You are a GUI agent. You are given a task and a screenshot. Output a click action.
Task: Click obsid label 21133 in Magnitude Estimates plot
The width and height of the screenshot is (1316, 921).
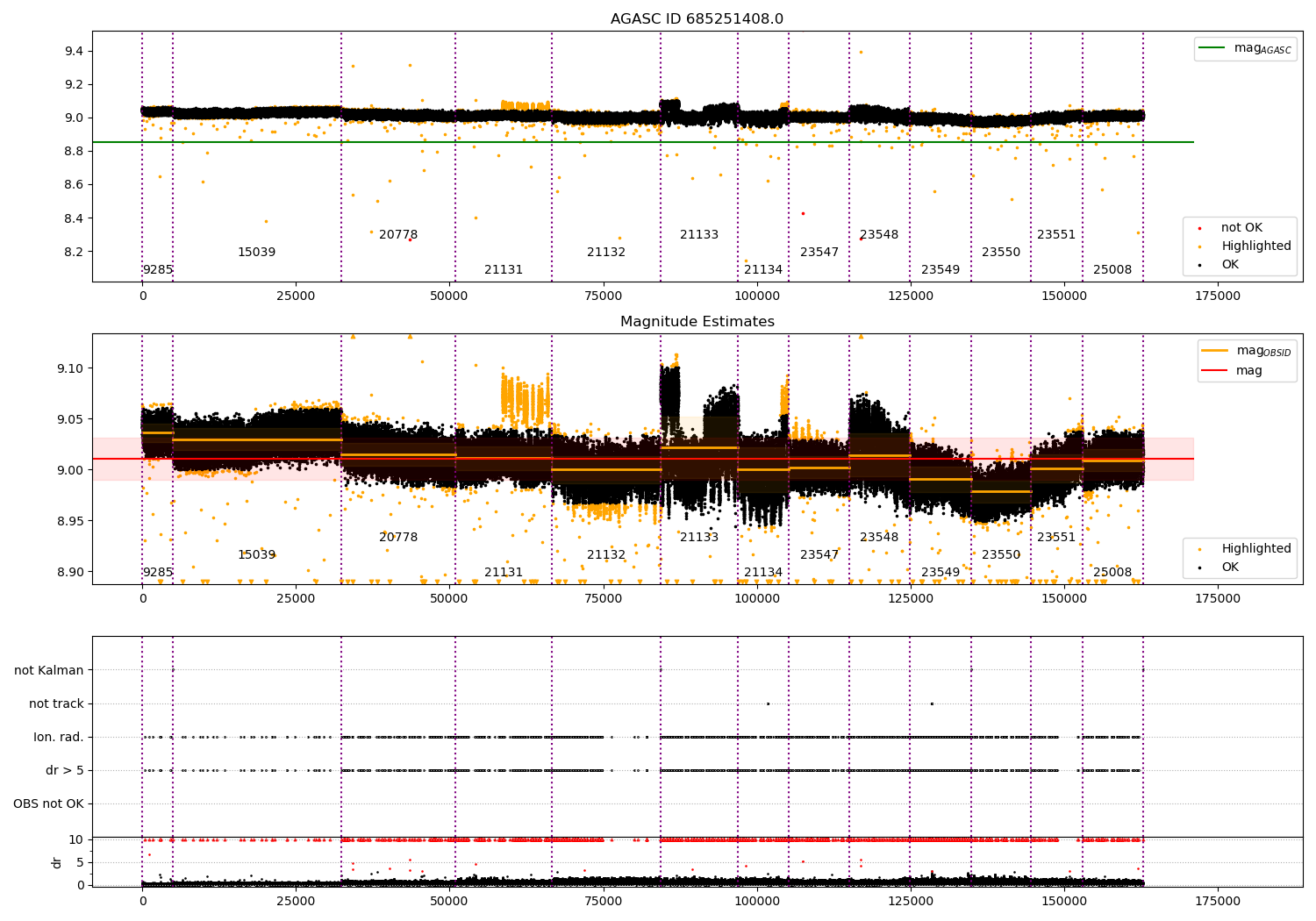coord(699,538)
